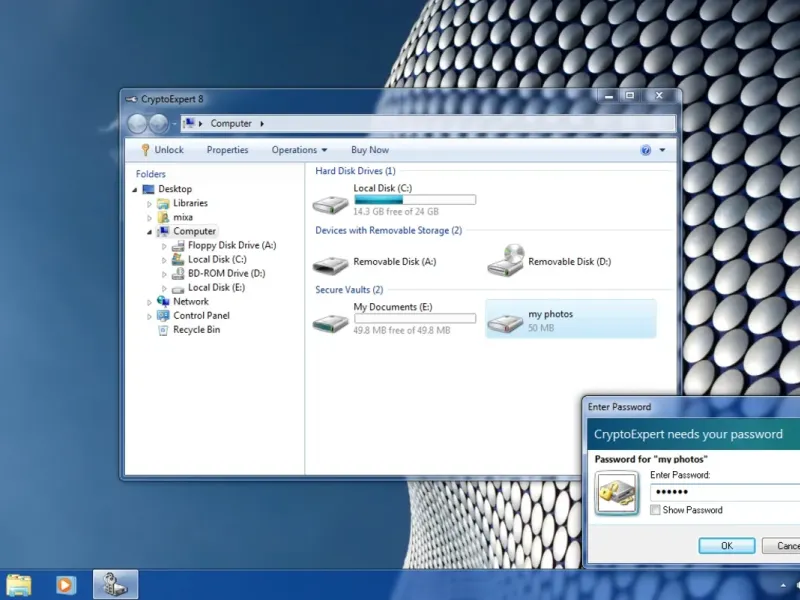Click the Control Panel icon in tree
The width and height of the screenshot is (800, 600).
[x=163, y=316]
